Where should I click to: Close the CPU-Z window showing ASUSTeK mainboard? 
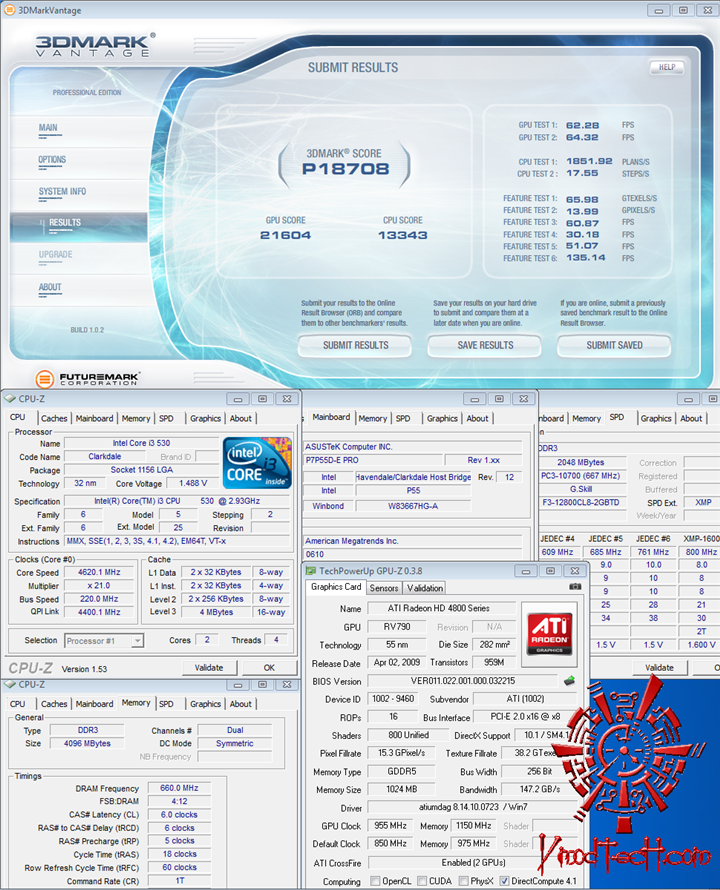pos(524,399)
